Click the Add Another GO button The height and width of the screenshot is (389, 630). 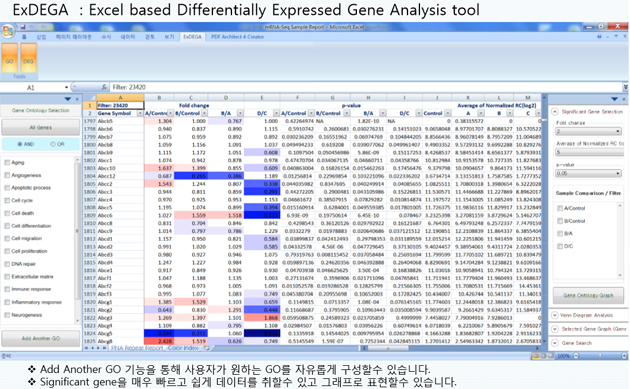coord(41,338)
